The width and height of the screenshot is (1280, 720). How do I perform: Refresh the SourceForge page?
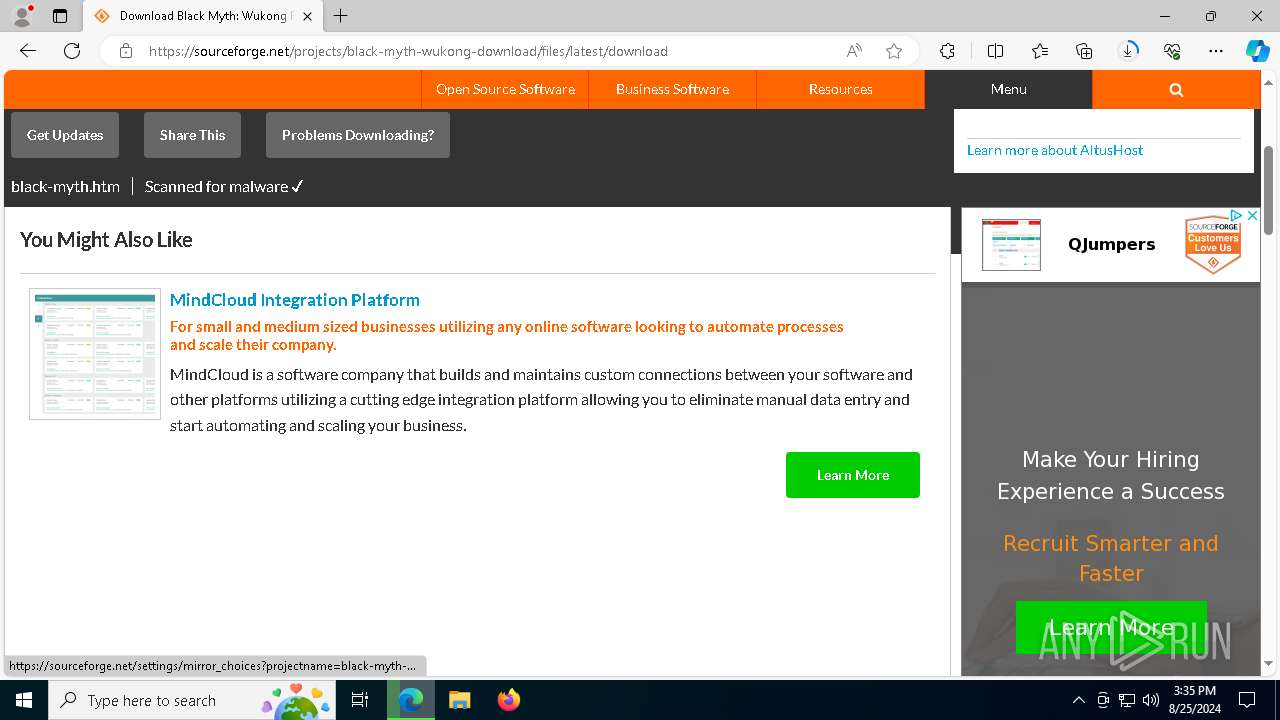tap(72, 51)
